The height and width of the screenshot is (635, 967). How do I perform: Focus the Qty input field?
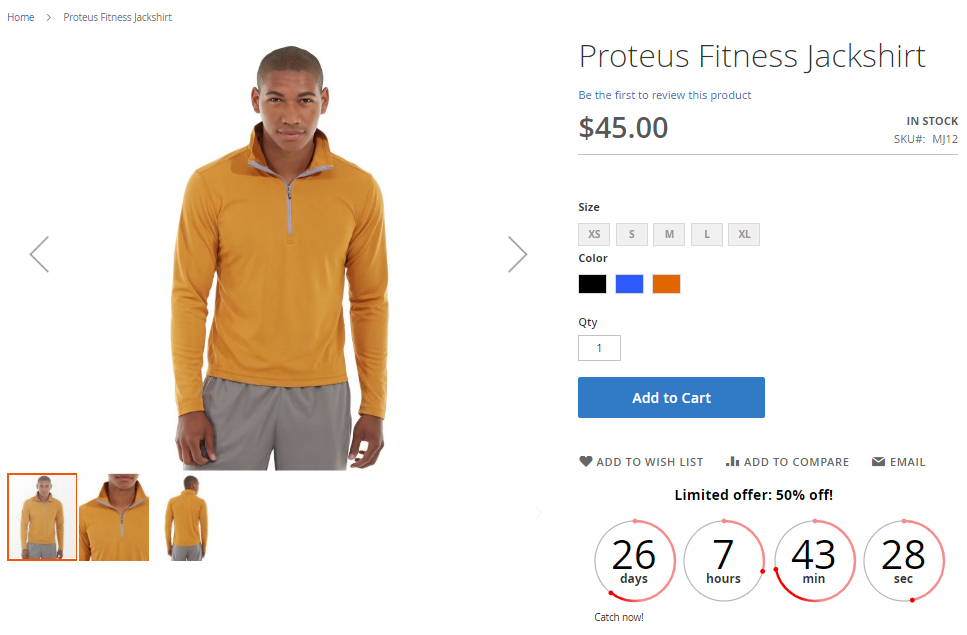point(599,348)
